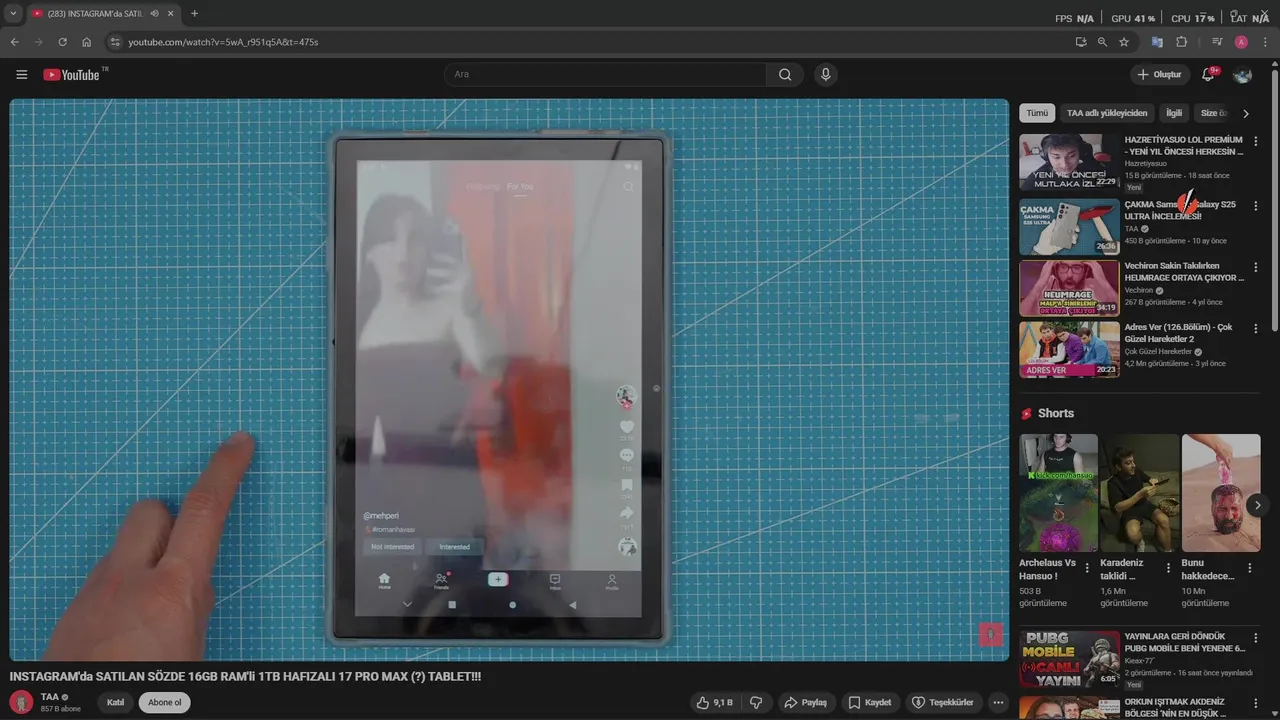This screenshot has width=1280, height=720.
Task: Click the Teşekkürler thanks button
Action: point(943,702)
